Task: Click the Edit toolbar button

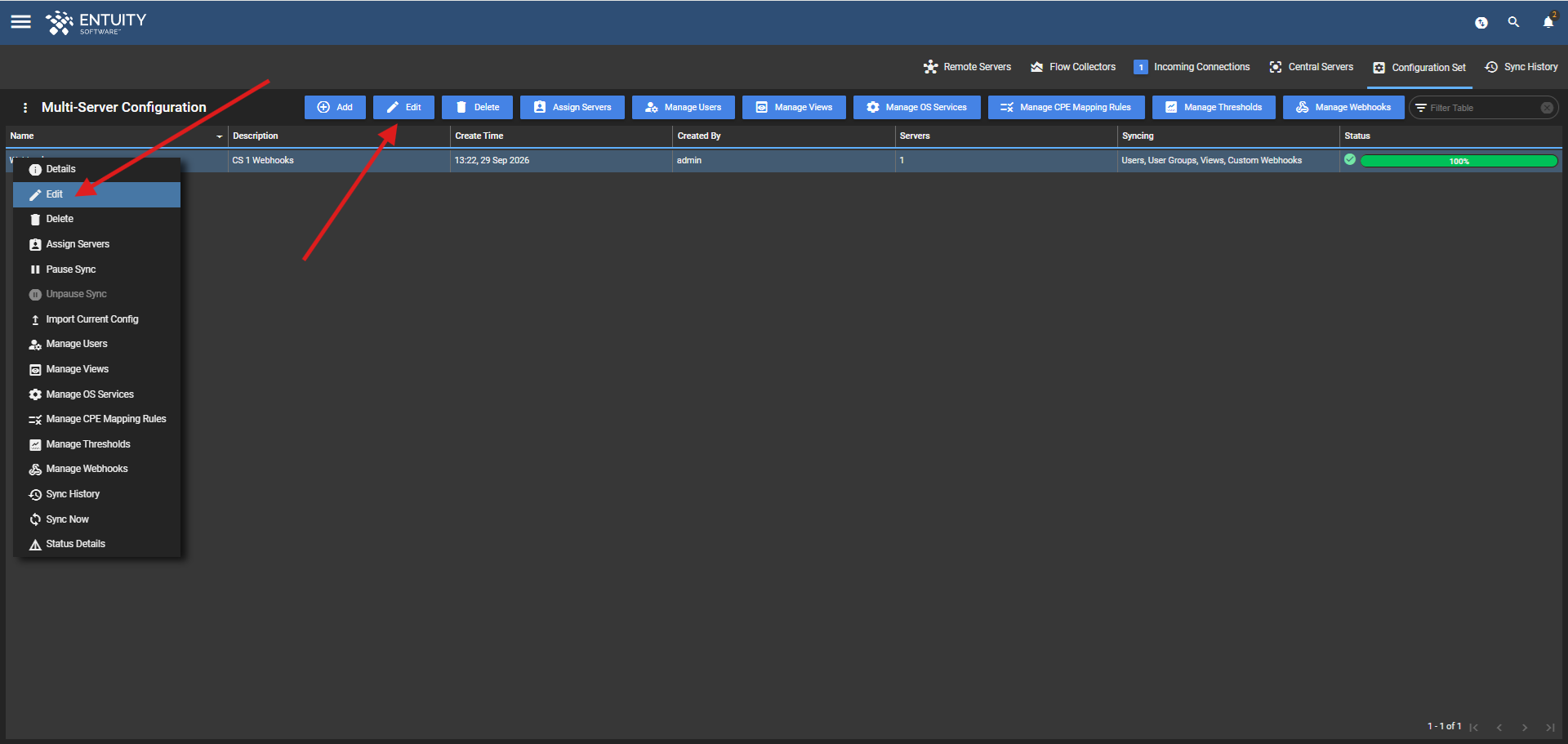Action: pyautogui.click(x=403, y=108)
